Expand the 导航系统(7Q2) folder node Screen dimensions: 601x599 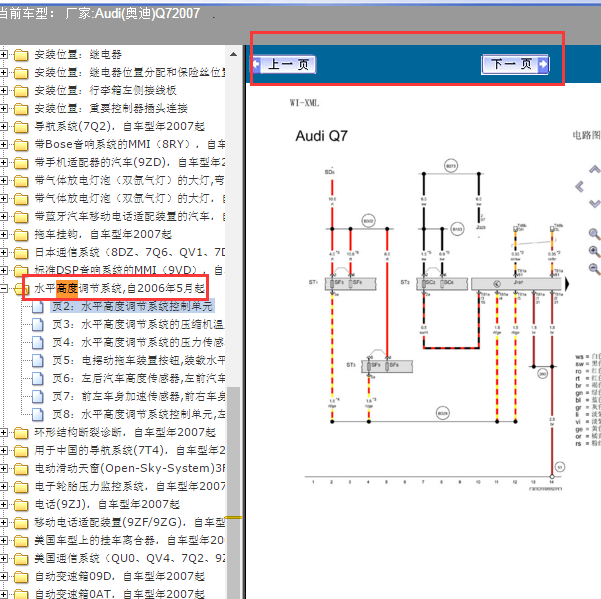(3, 126)
